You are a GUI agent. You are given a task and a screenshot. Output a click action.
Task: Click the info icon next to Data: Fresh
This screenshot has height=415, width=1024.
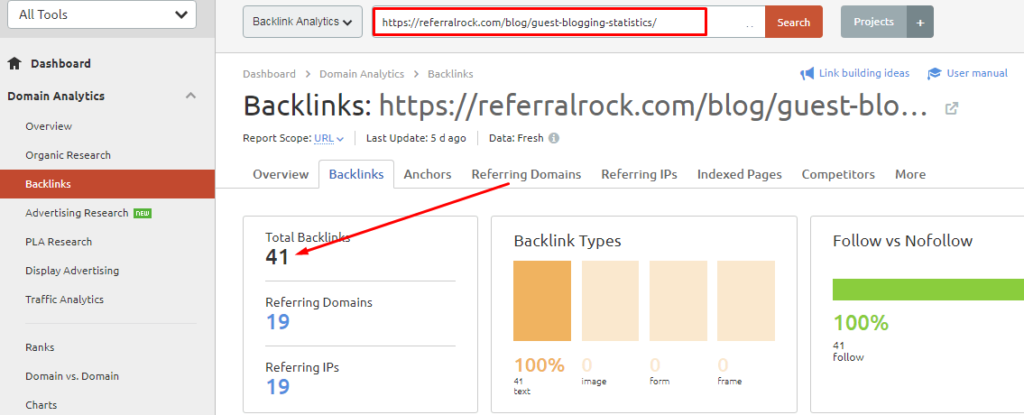click(x=553, y=139)
